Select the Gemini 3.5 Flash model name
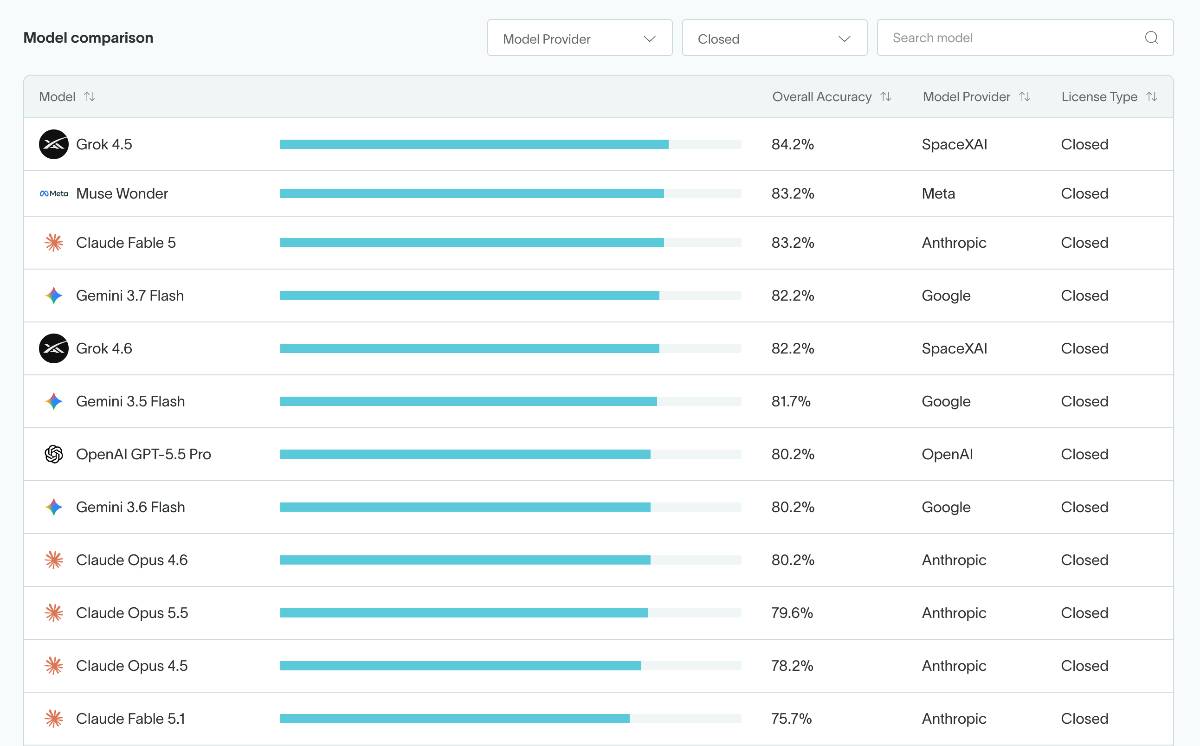The width and height of the screenshot is (1200, 746). coord(130,401)
